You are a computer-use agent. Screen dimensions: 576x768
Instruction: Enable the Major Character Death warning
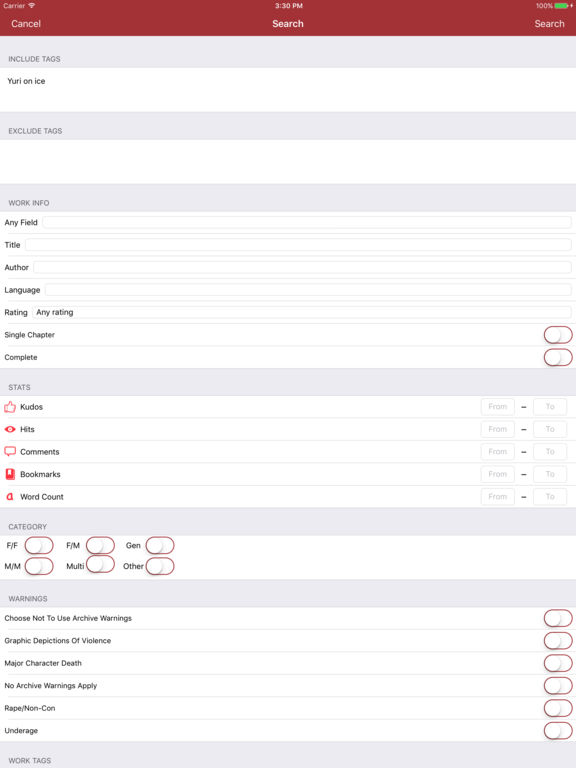[558, 663]
